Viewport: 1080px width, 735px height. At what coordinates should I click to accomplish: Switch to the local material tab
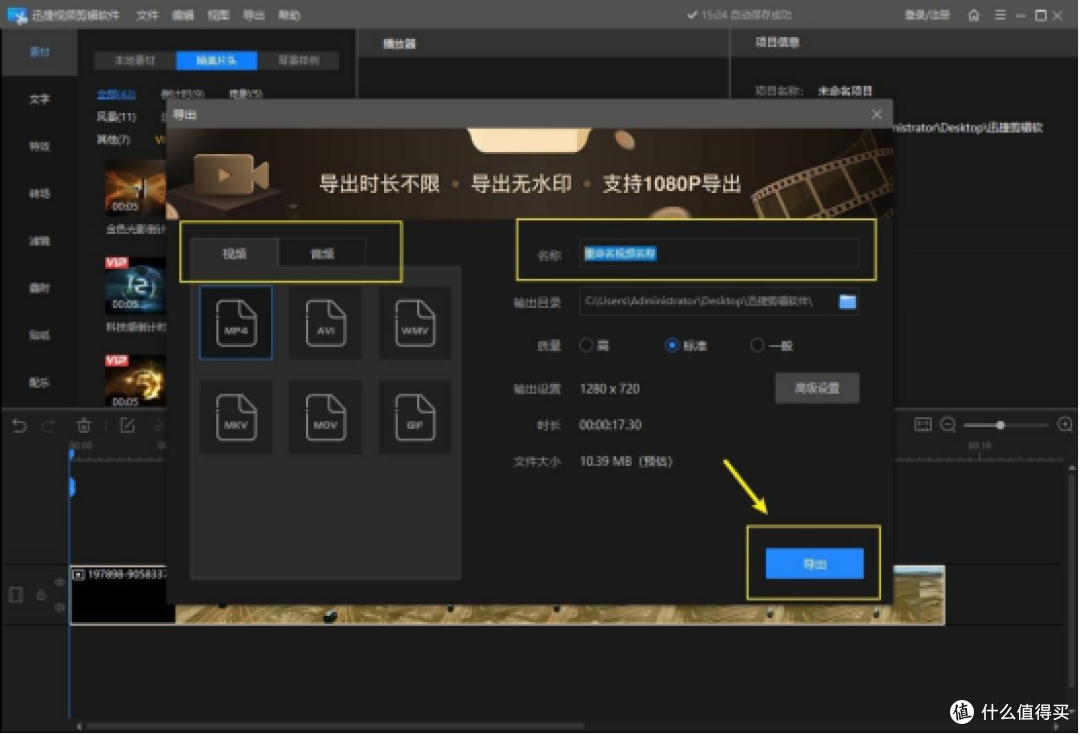pos(135,61)
